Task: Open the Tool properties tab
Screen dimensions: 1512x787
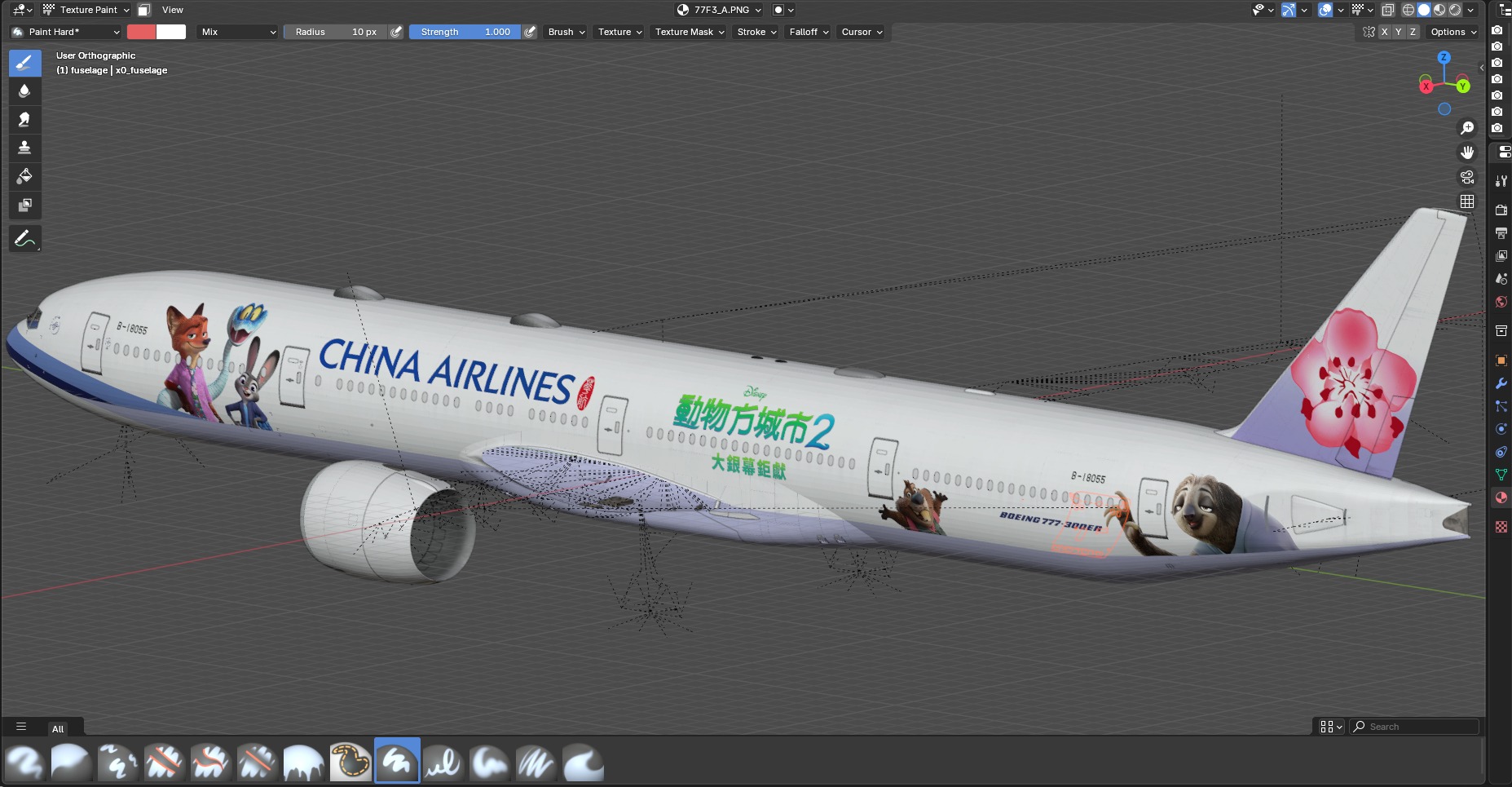Action: pyautogui.click(x=1501, y=181)
